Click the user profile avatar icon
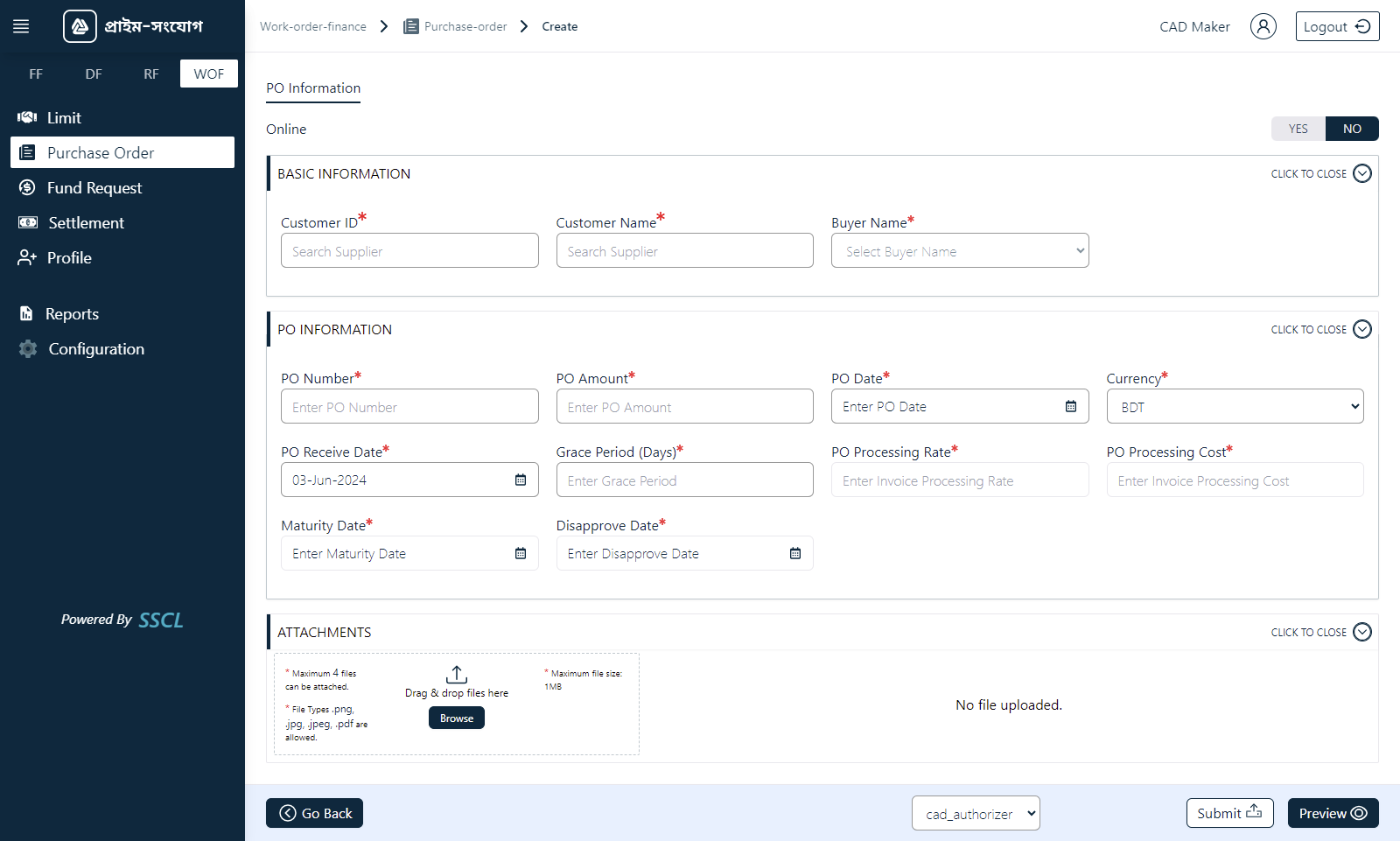 (1263, 26)
